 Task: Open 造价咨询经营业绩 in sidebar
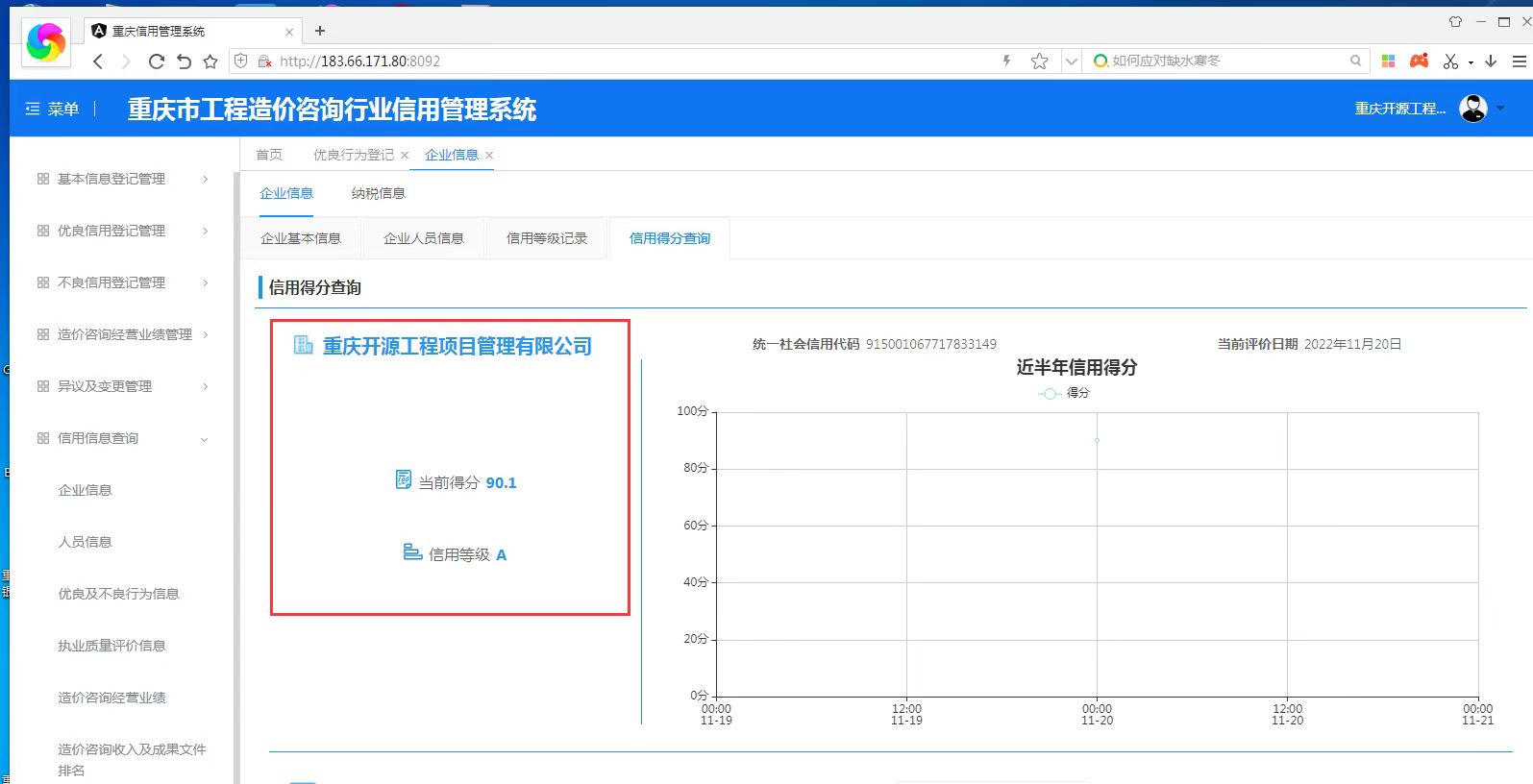coord(111,698)
